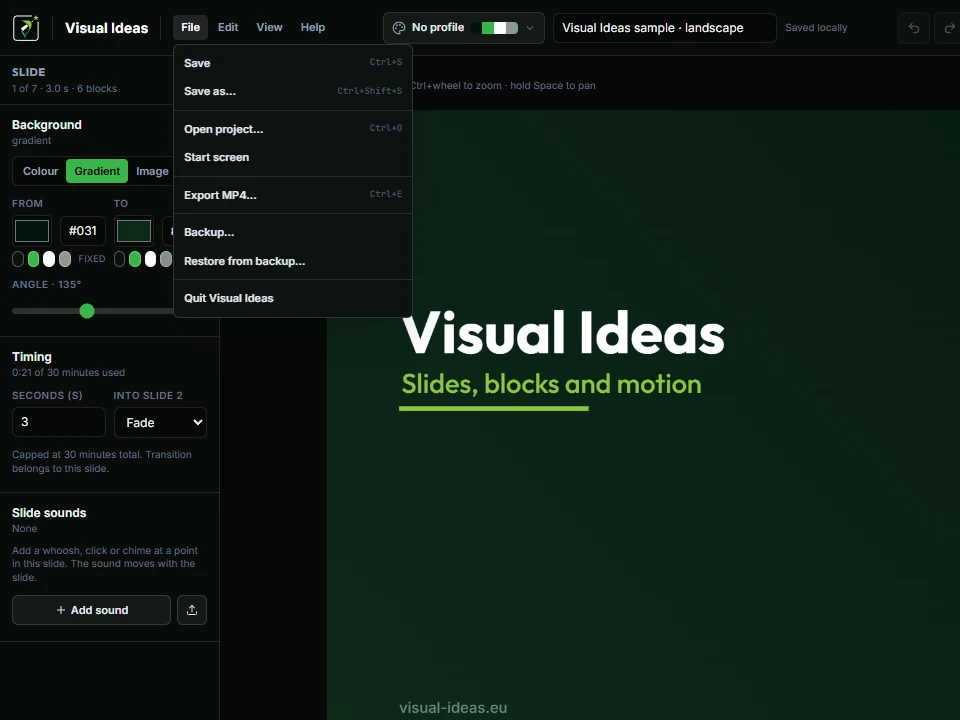Choose Restore from backup...
Image resolution: width=960 pixels, height=720 pixels.
293,261
